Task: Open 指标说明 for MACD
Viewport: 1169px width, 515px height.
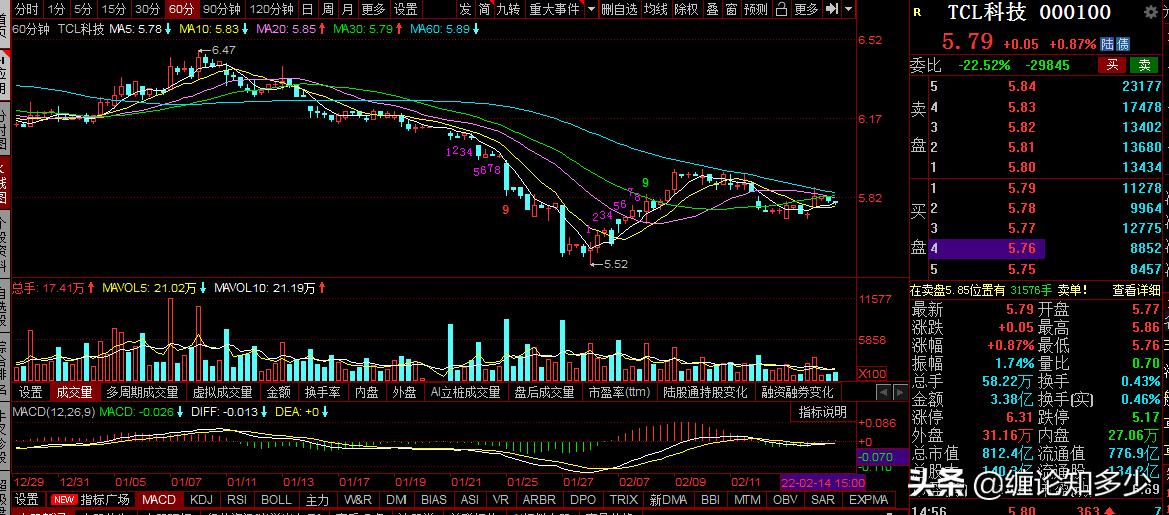Action: click(x=822, y=412)
